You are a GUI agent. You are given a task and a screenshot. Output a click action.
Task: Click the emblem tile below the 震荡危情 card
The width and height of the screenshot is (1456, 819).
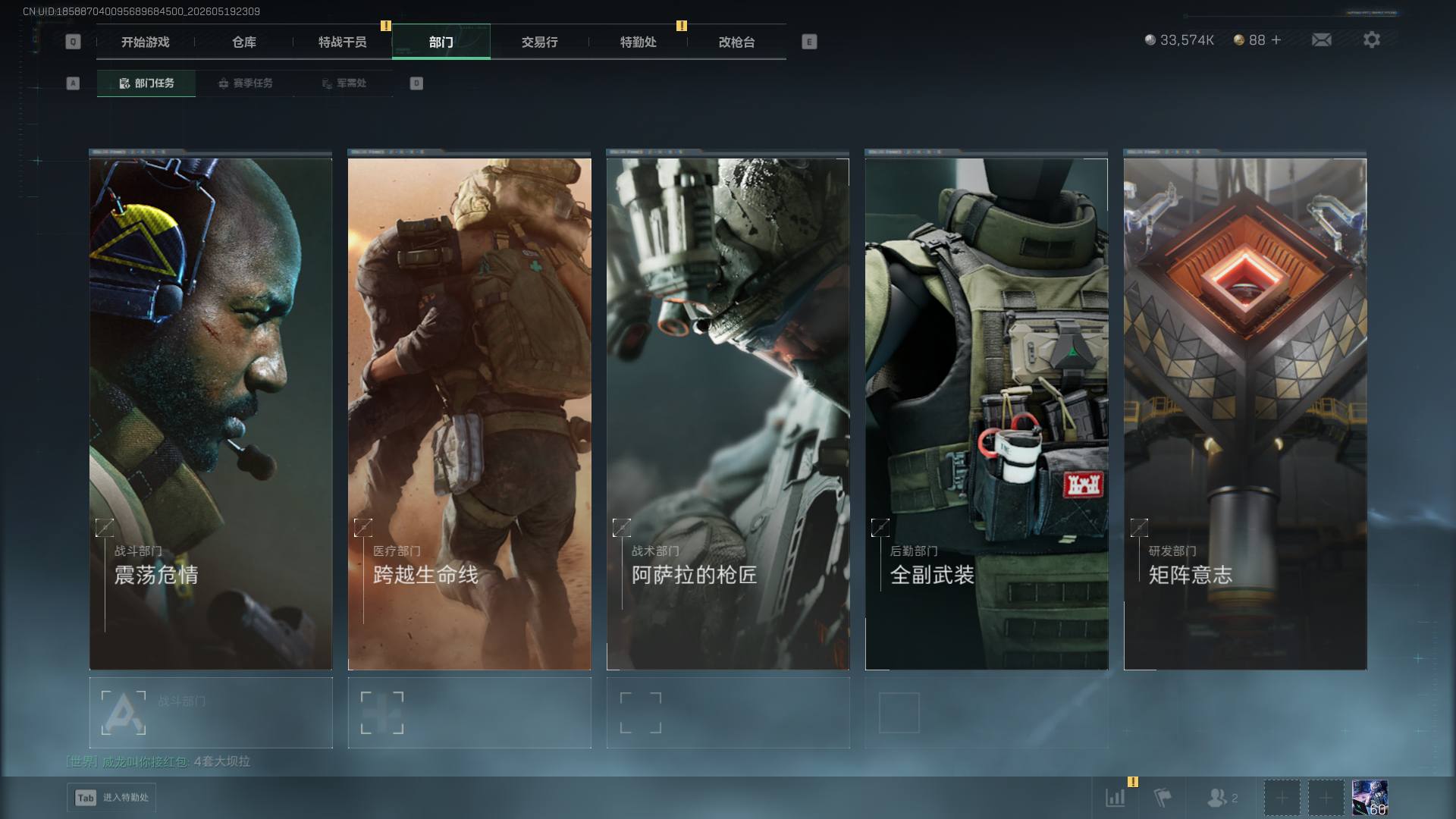click(x=211, y=713)
